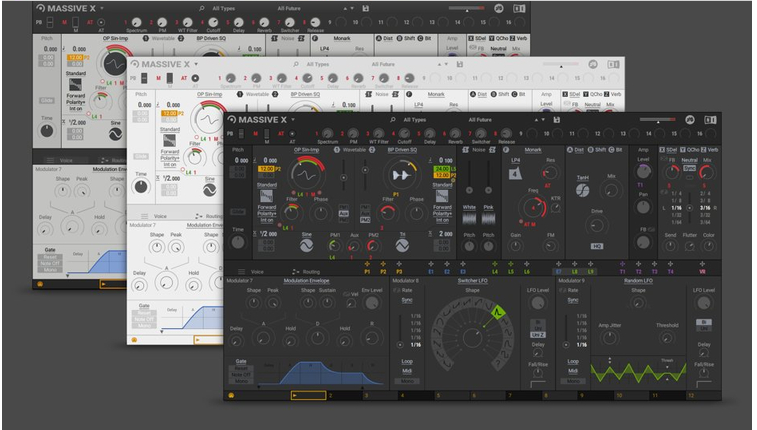Viewport: 757px width, 430px height.
Task: Click the TanH distortion curve icon
Action: click(x=583, y=190)
